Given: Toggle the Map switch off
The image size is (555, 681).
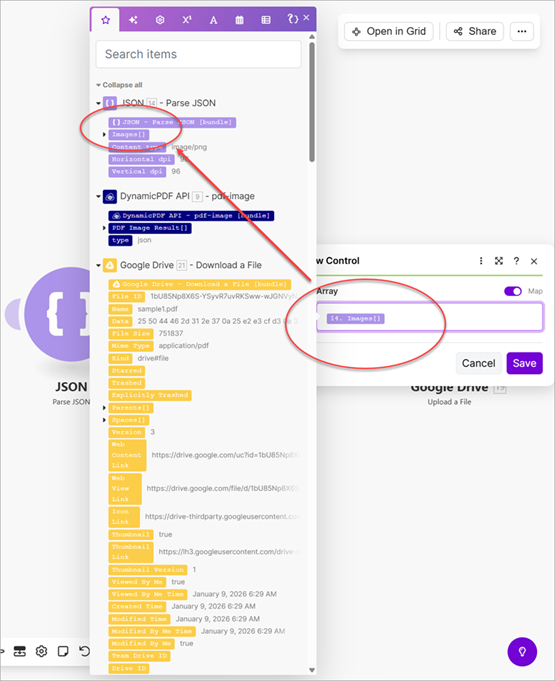Looking at the screenshot, I should click(x=512, y=291).
